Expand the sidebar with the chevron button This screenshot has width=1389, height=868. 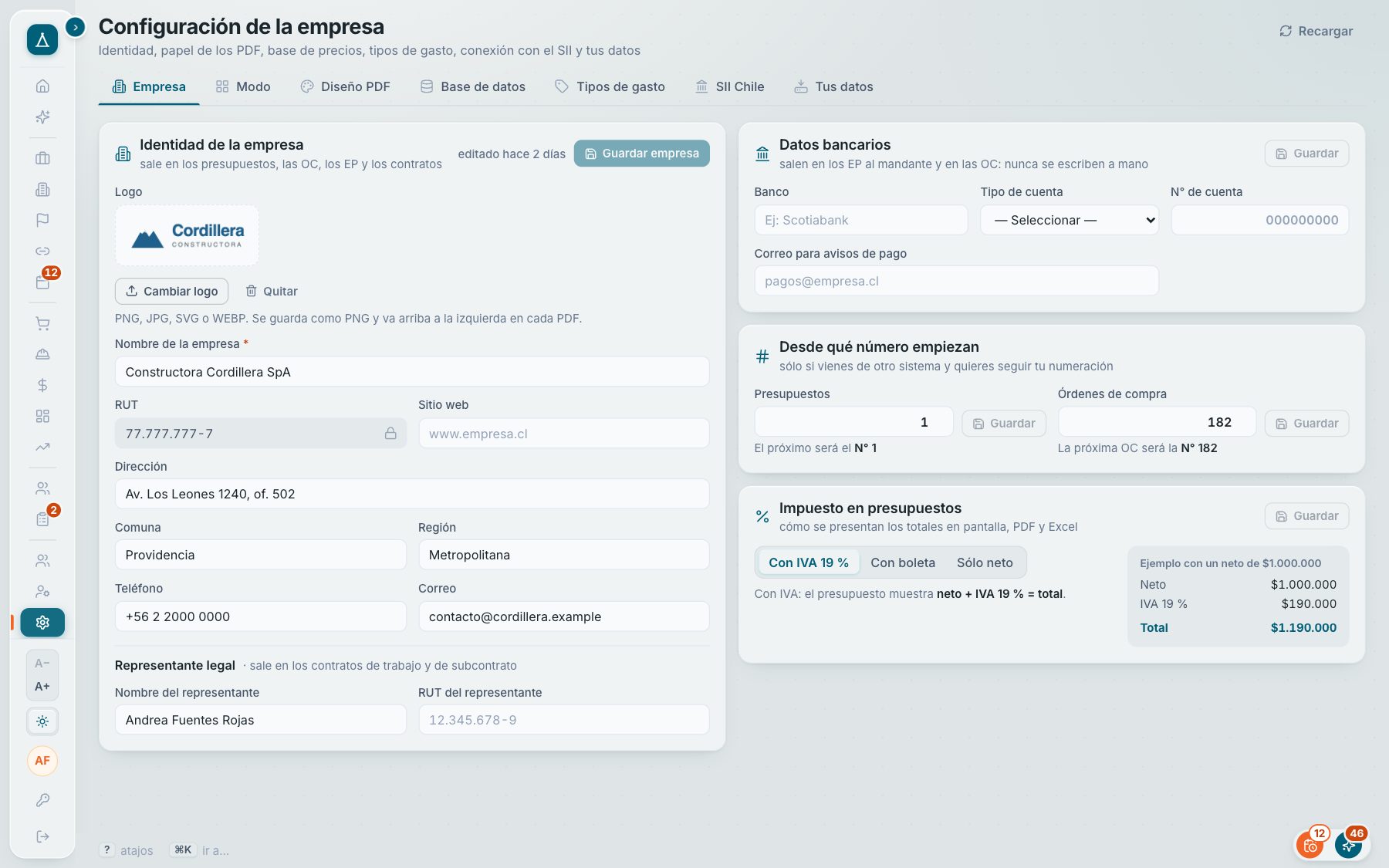point(75,27)
